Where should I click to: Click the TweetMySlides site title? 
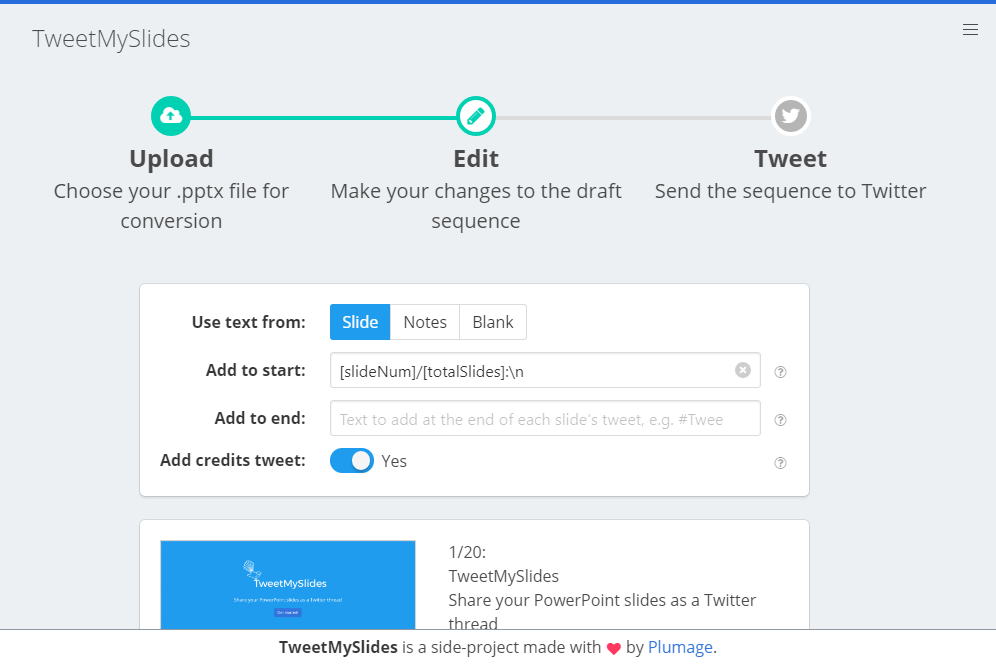(x=111, y=39)
